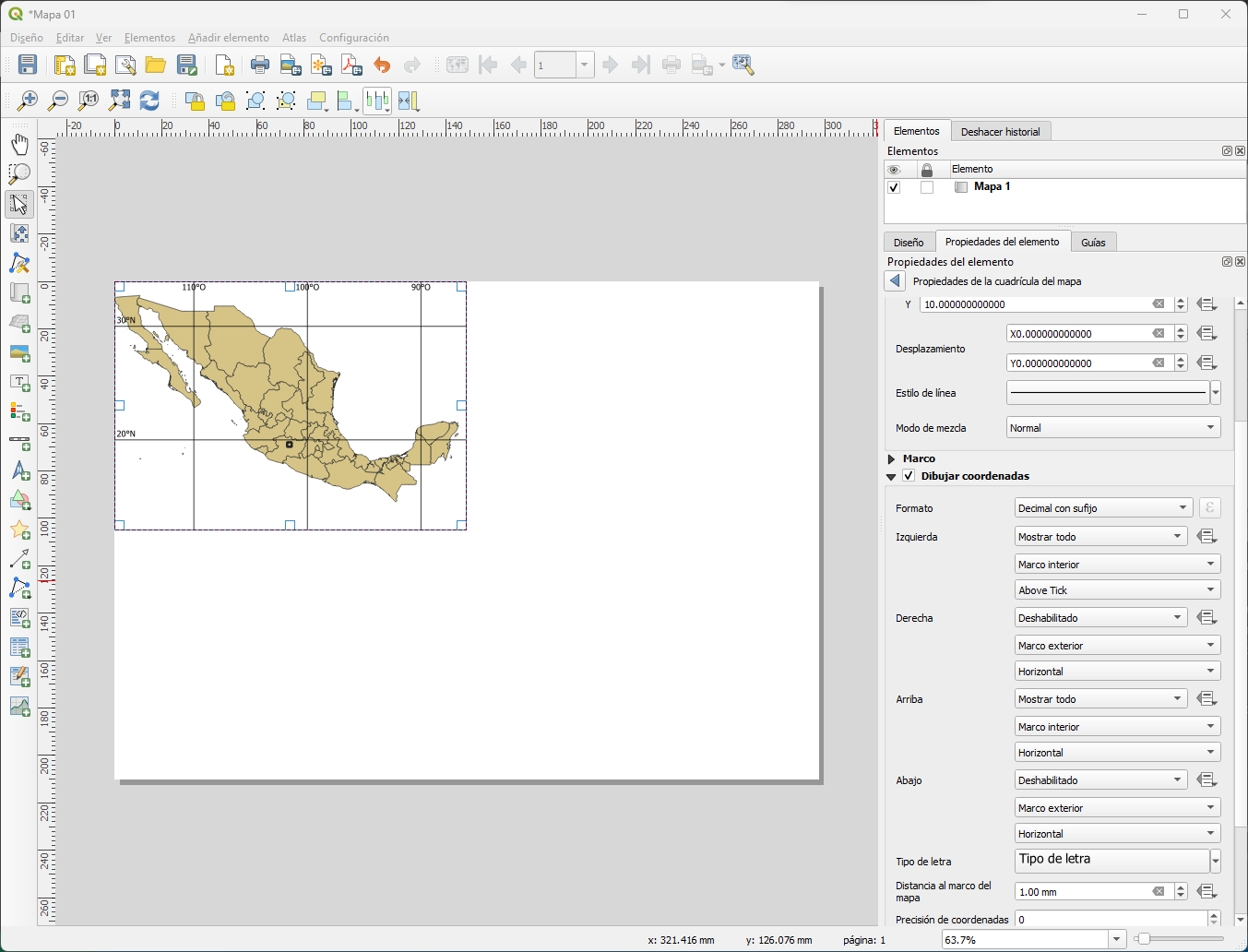This screenshot has width=1248, height=952.
Task: Select the Add label tool
Action: (x=19, y=383)
